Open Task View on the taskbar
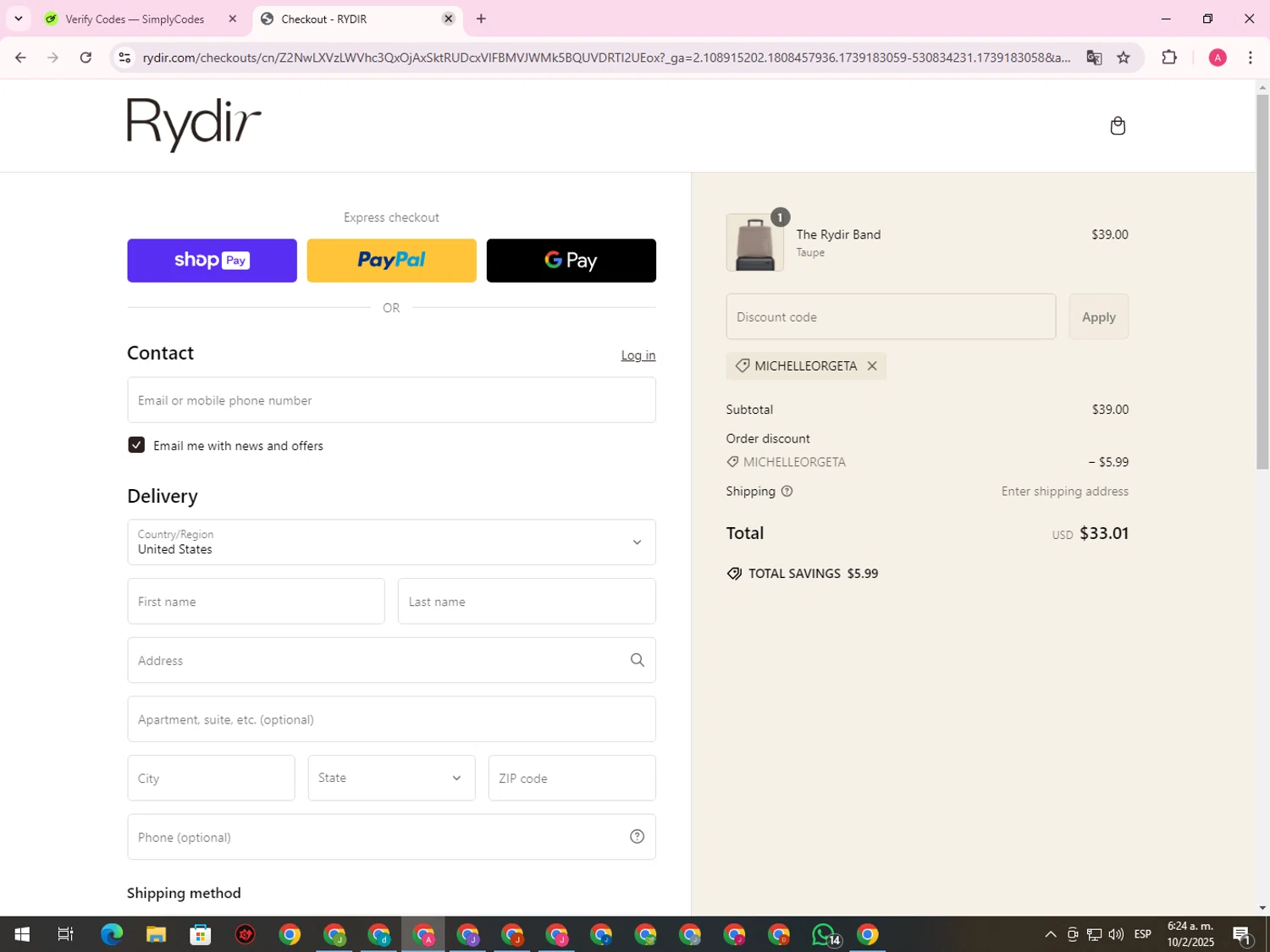This screenshot has height=952, width=1270. click(65, 934)
